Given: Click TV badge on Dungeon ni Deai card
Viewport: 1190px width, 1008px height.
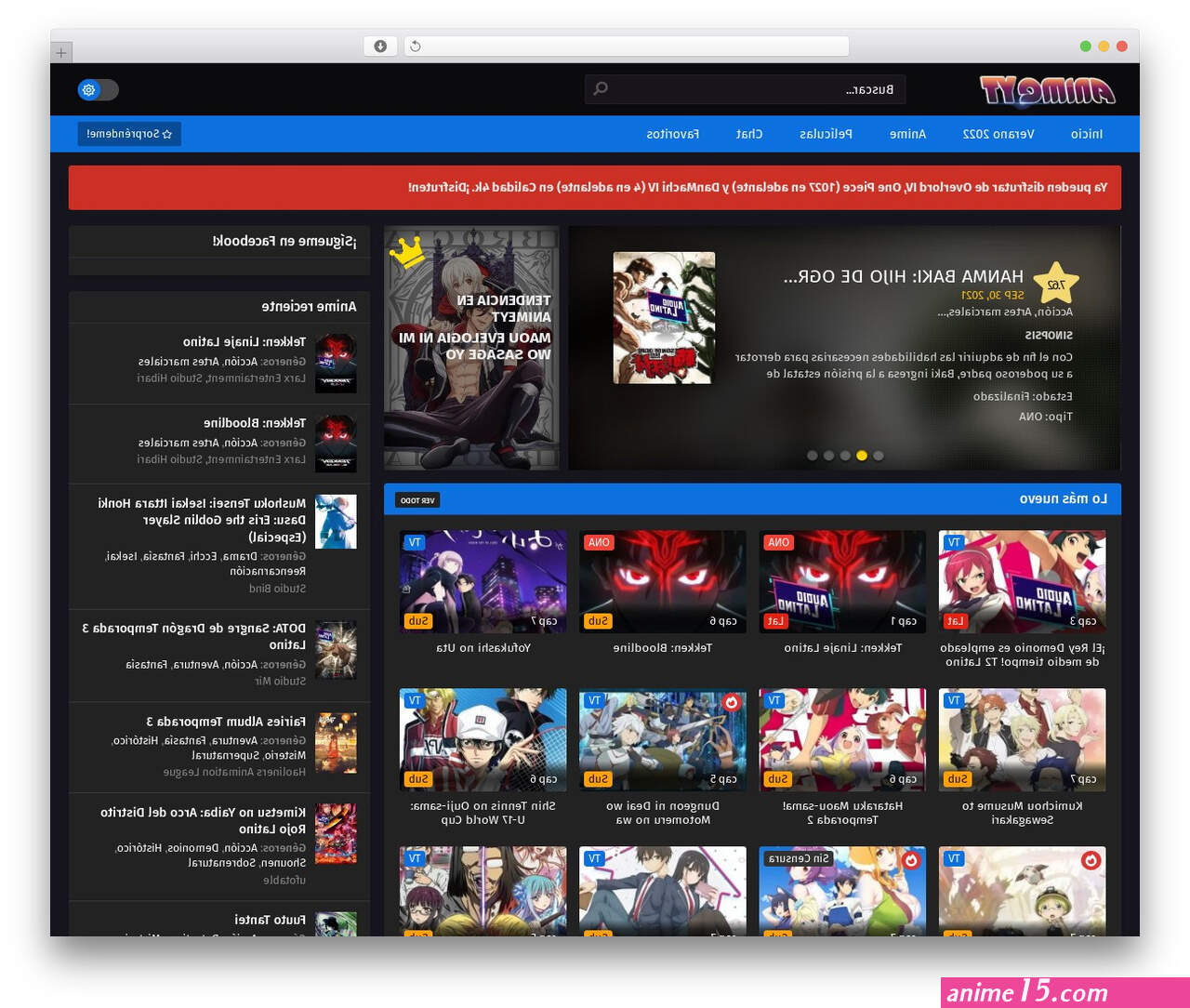Looking at the screenshot, I should pyautogui.click(x=594, y=700).
